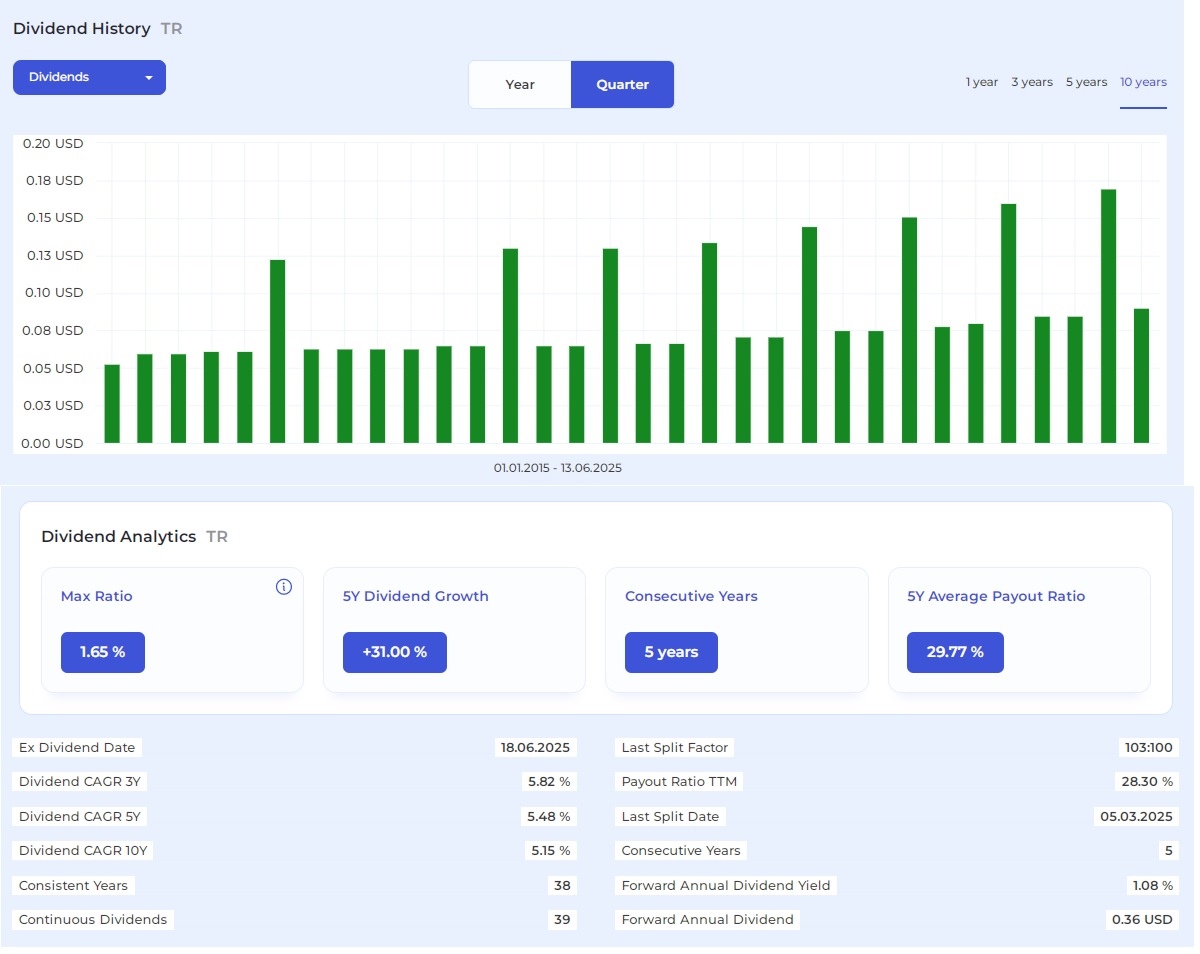Click the 1.65 % Max Ratio badge

[103, 652]
